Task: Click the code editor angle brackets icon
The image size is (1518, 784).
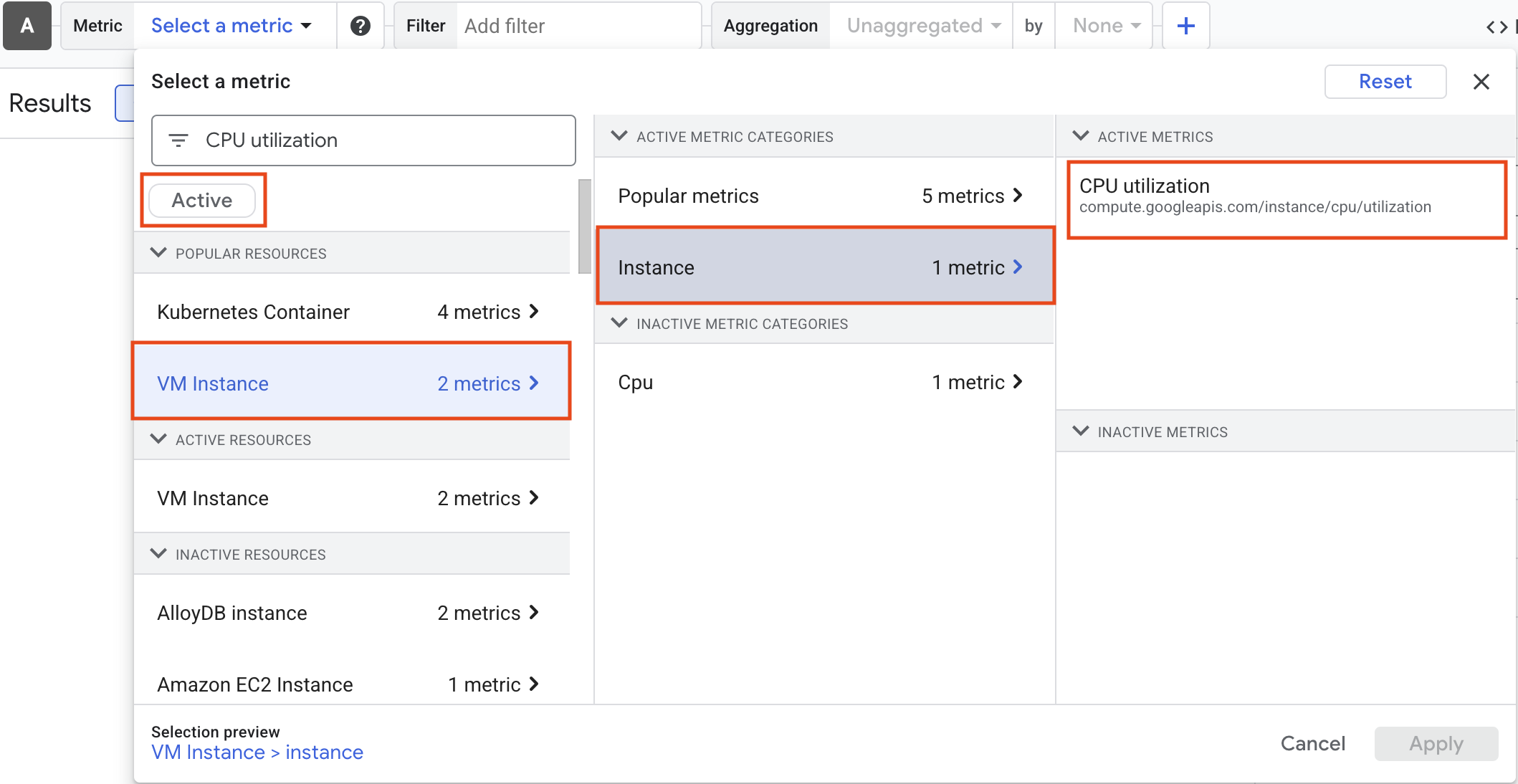Action: 1496,27
